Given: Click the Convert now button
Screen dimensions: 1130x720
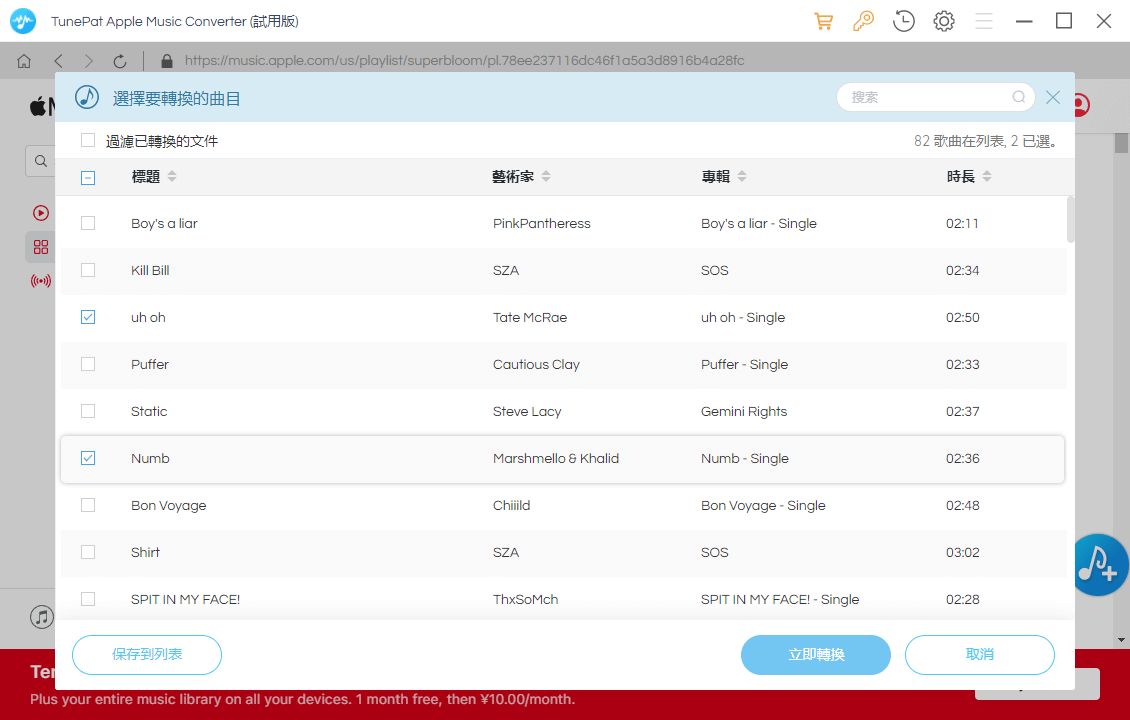Looking at the screenshot, I should 816,654.
